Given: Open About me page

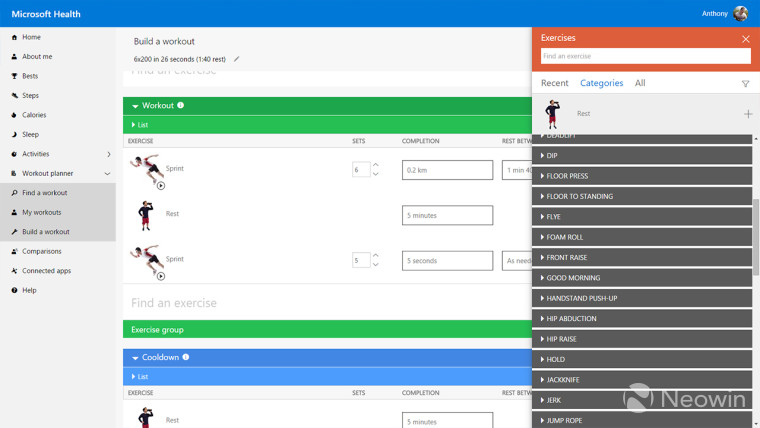Looking at the screenshot, I should click(37, 56).
